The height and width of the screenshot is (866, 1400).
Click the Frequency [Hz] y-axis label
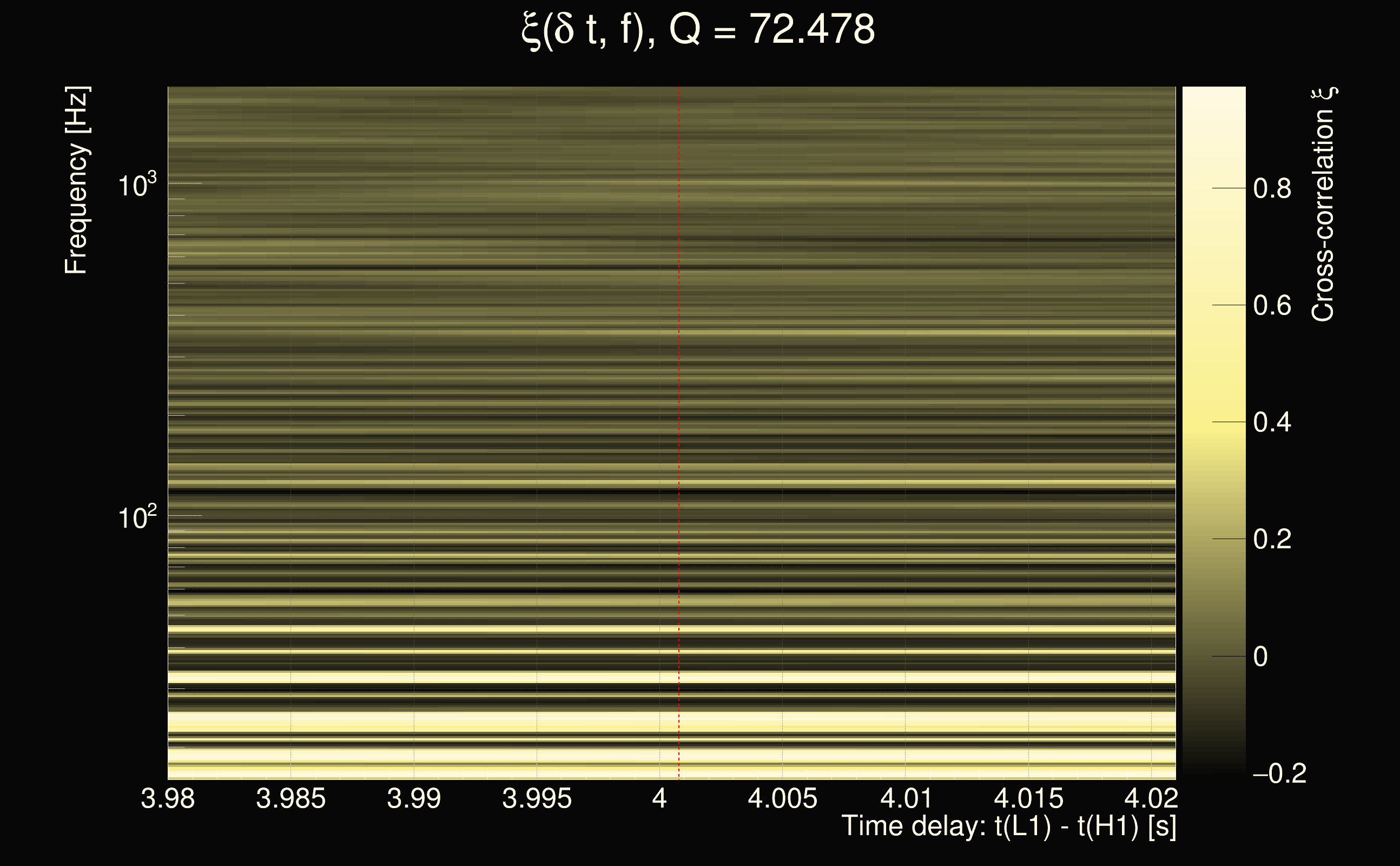(77, 180)
